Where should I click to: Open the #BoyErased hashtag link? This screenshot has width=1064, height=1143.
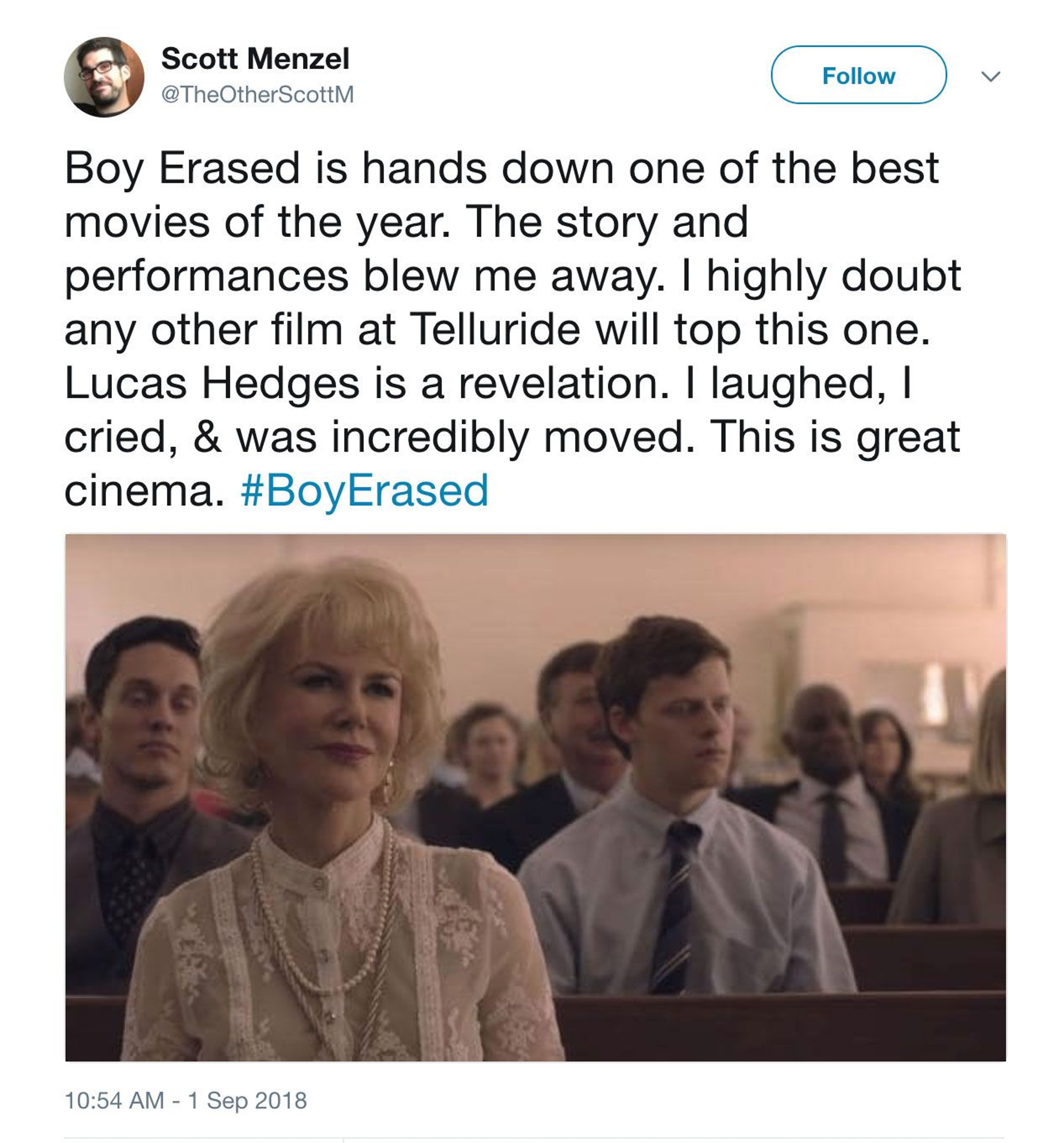click(364, 490)
